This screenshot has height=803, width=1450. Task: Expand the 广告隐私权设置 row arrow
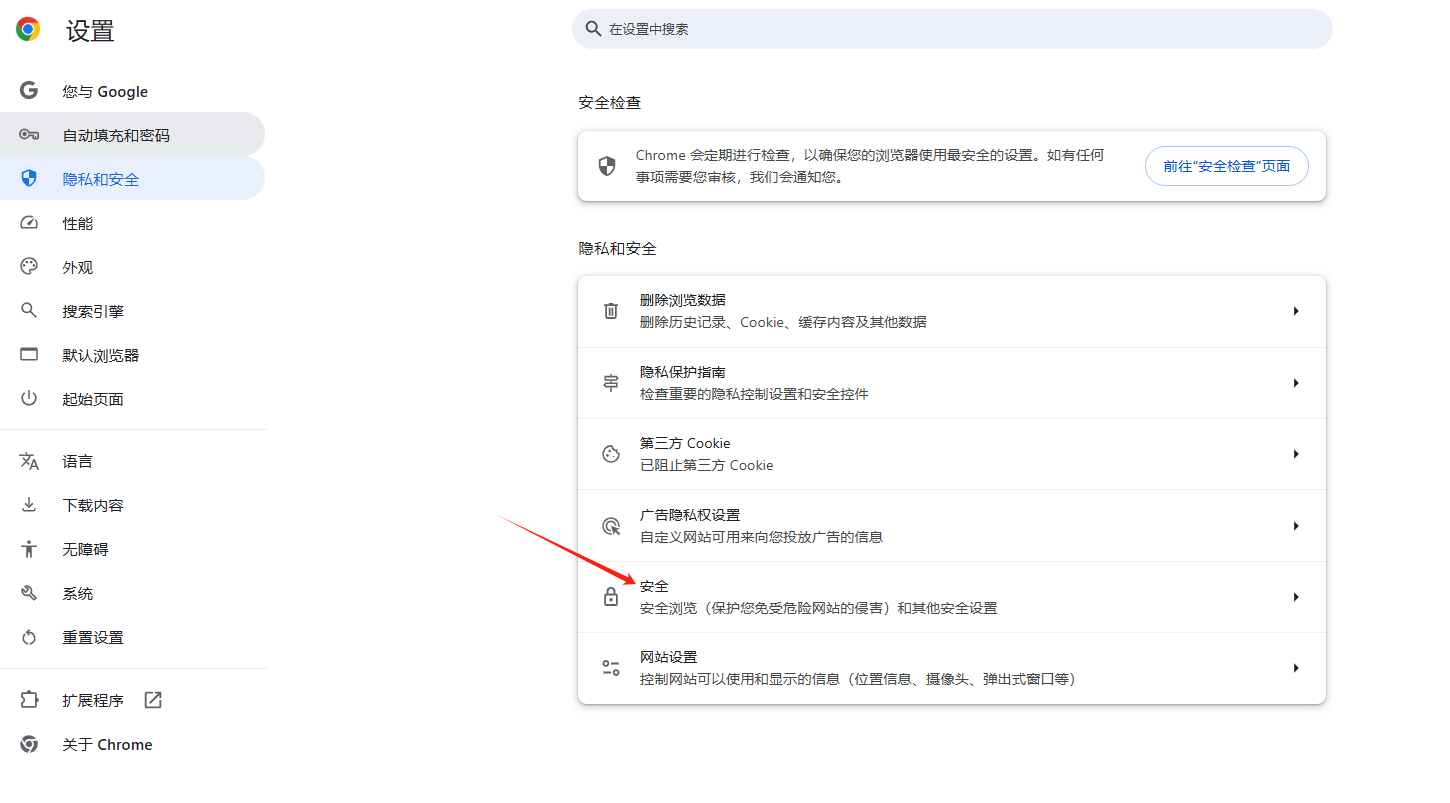(1296, 526)
